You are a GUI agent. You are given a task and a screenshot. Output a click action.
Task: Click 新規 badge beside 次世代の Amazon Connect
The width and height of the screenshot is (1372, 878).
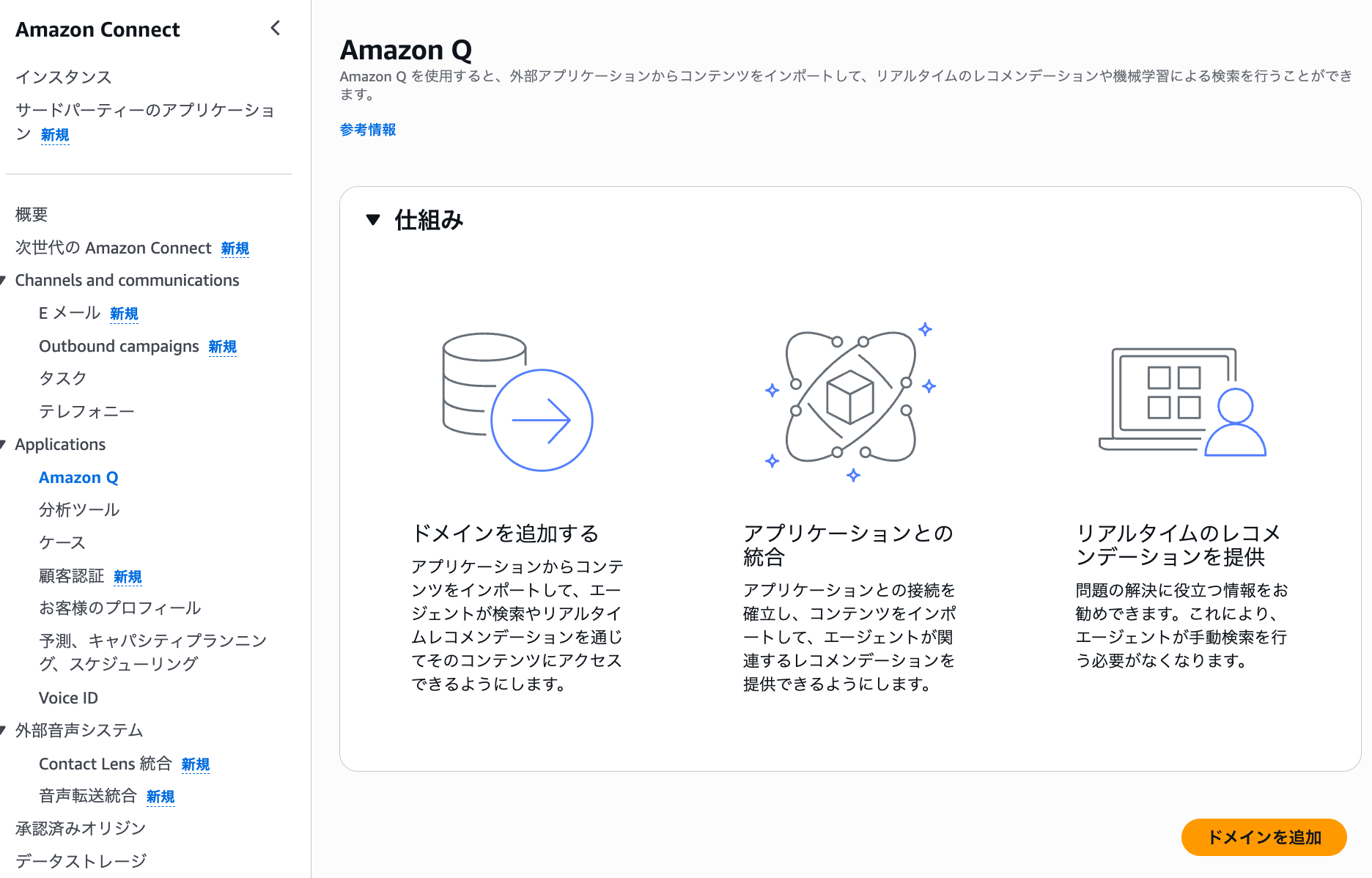[235, 248]
